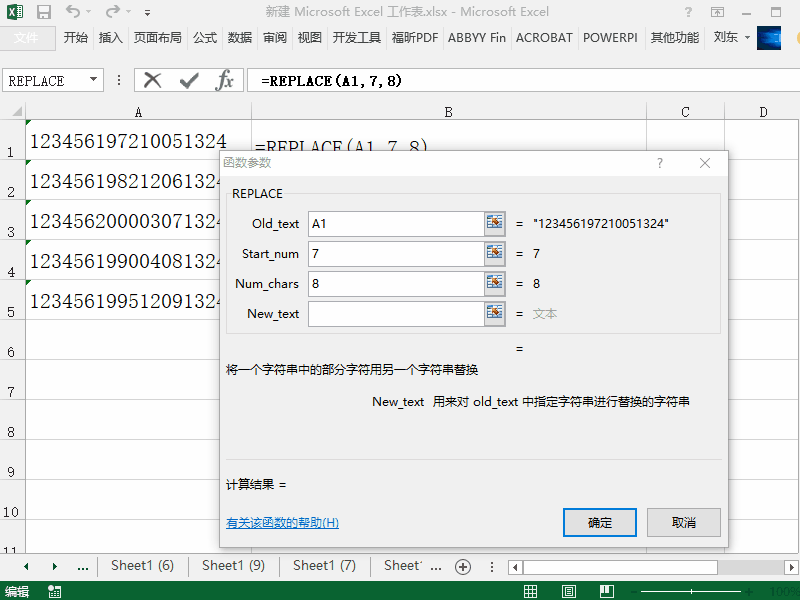Select column C header
Viewport: 800px width, 600px height.
click(x=685, y=112)
